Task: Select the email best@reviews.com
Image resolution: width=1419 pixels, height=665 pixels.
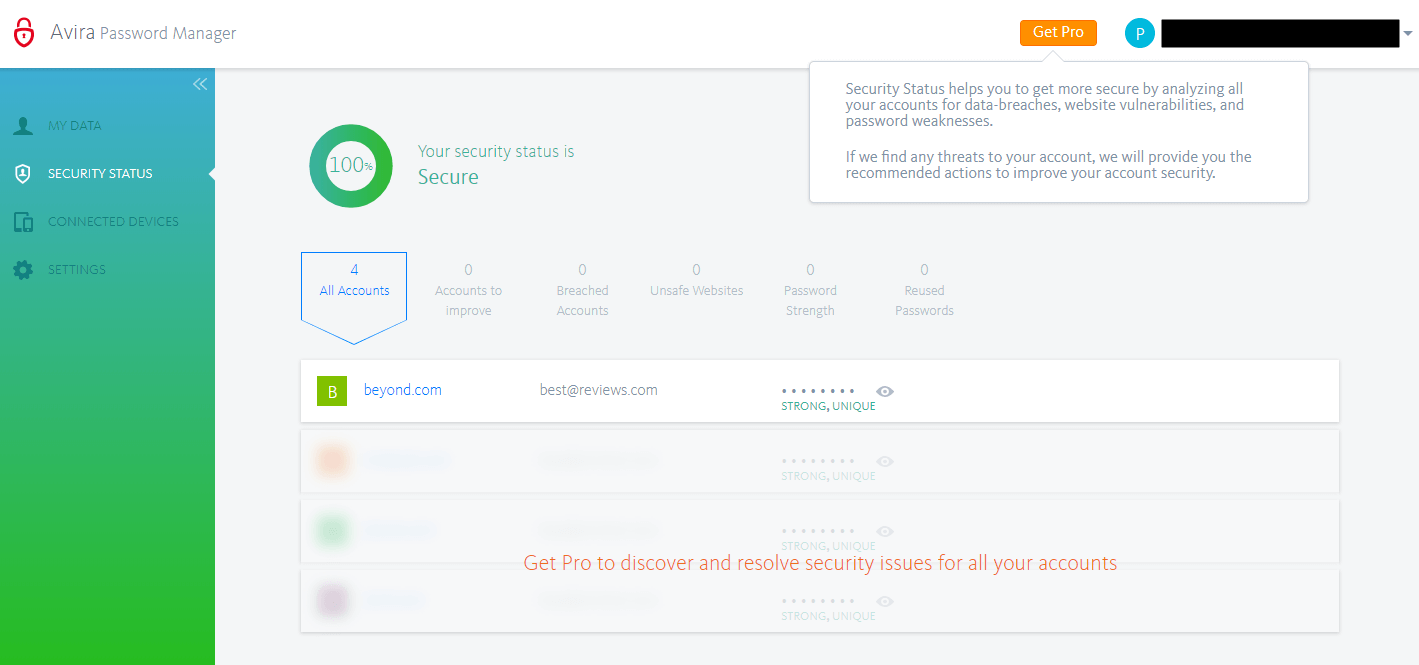Action: [598, 390]
